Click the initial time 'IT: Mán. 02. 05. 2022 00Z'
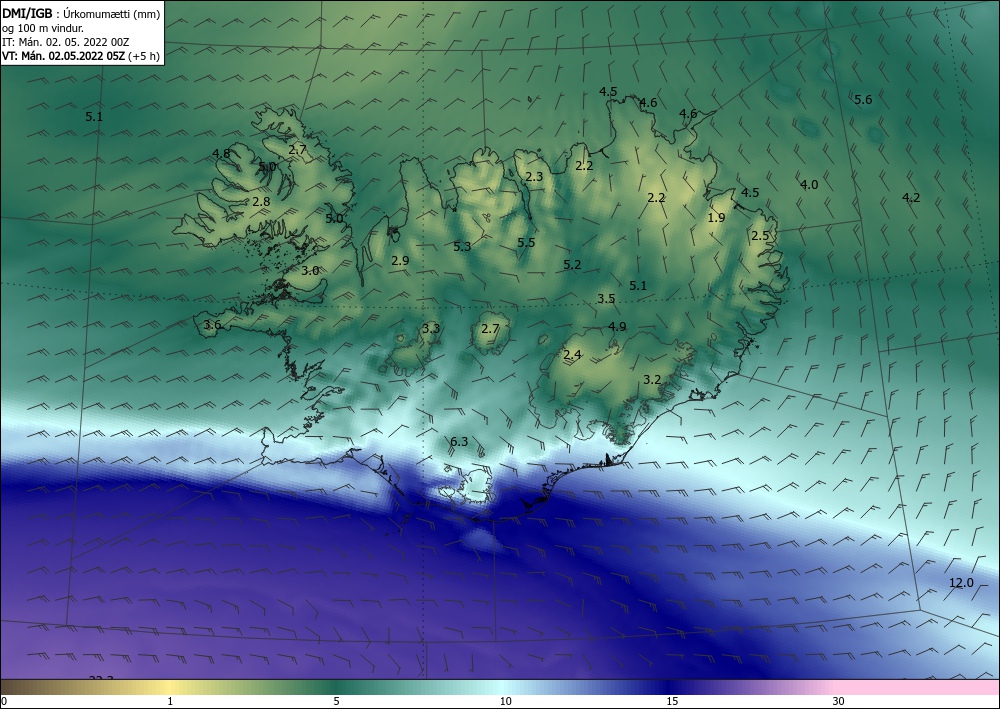Screen dimensions: 1000x709 [x=66, y=42]
